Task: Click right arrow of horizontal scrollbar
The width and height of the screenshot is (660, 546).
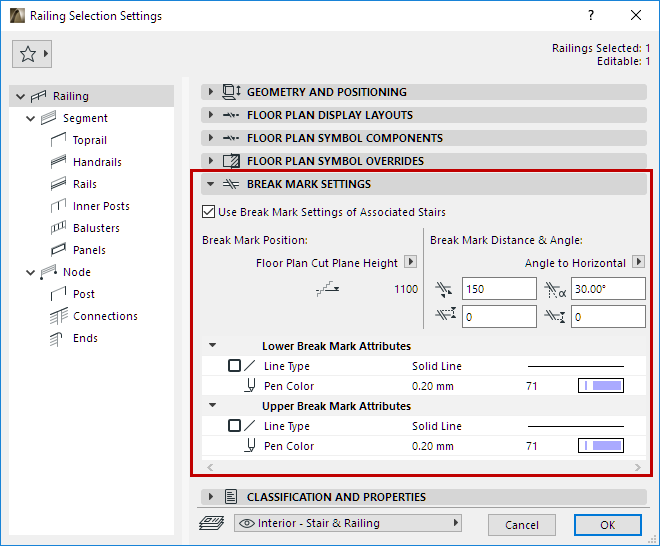Action: tap(638, 467)
